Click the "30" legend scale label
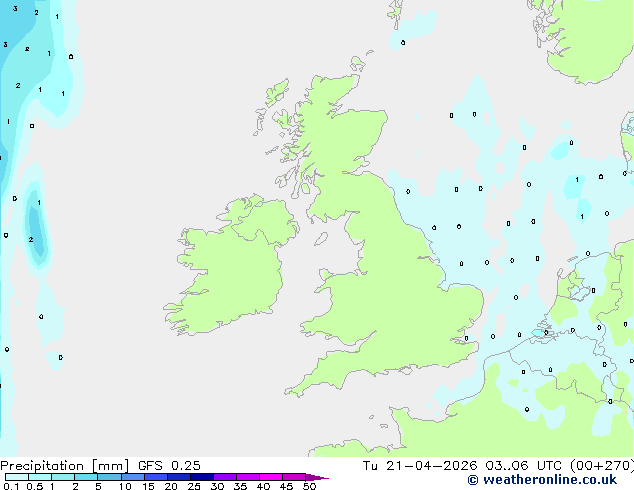 tap(217, 486)
